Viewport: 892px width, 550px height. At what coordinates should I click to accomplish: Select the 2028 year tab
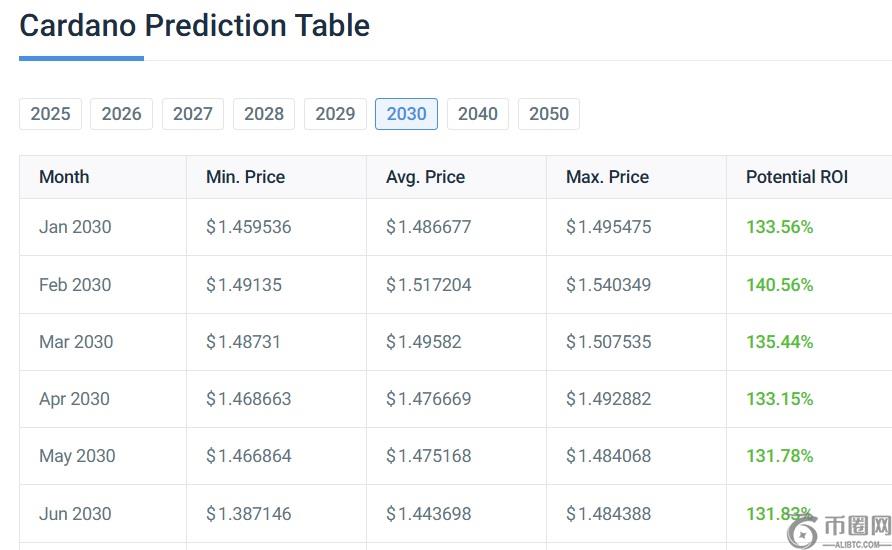click(264, 114)
